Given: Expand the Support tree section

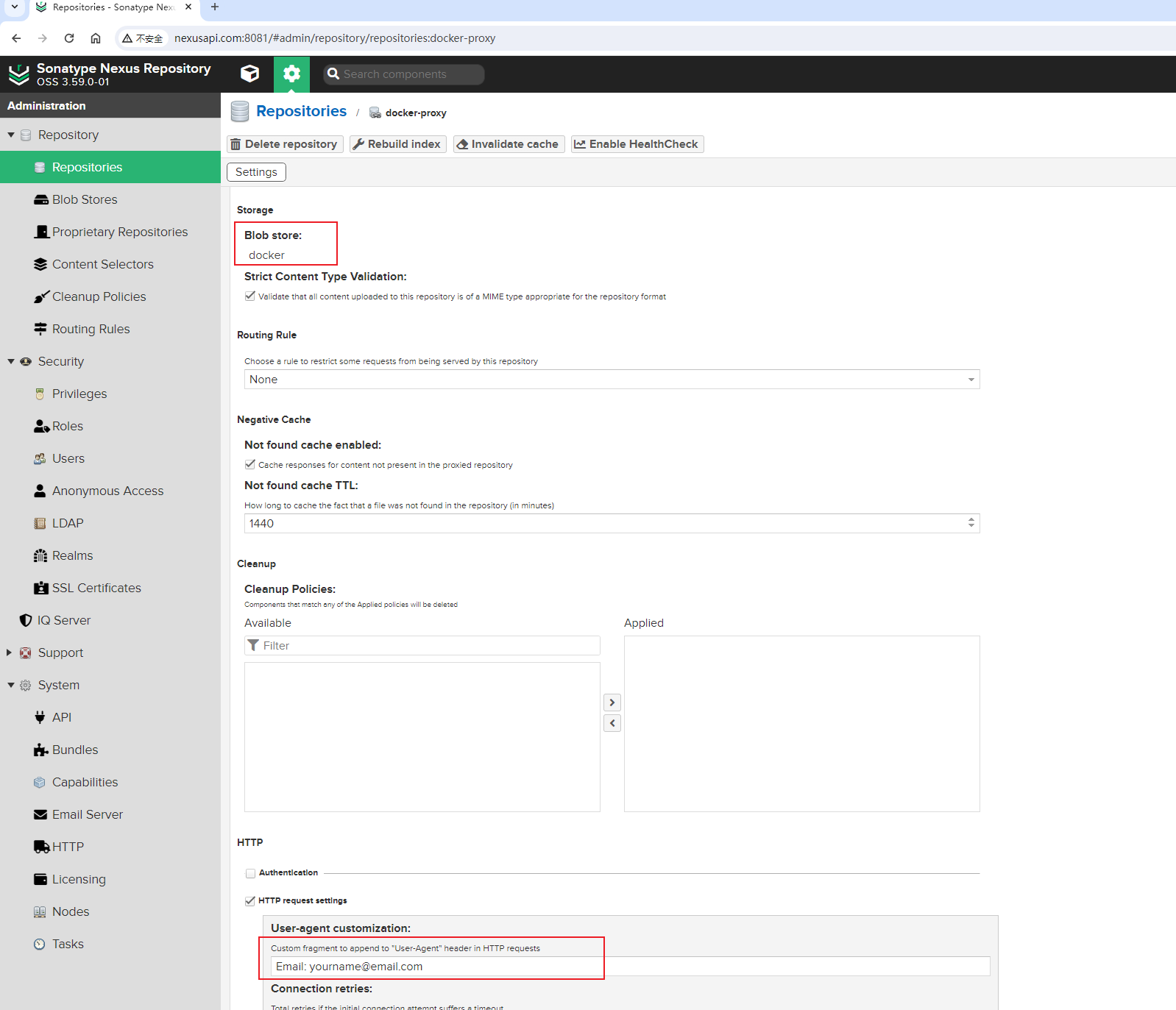Looking at the screenshot, I should coord(10,653).
